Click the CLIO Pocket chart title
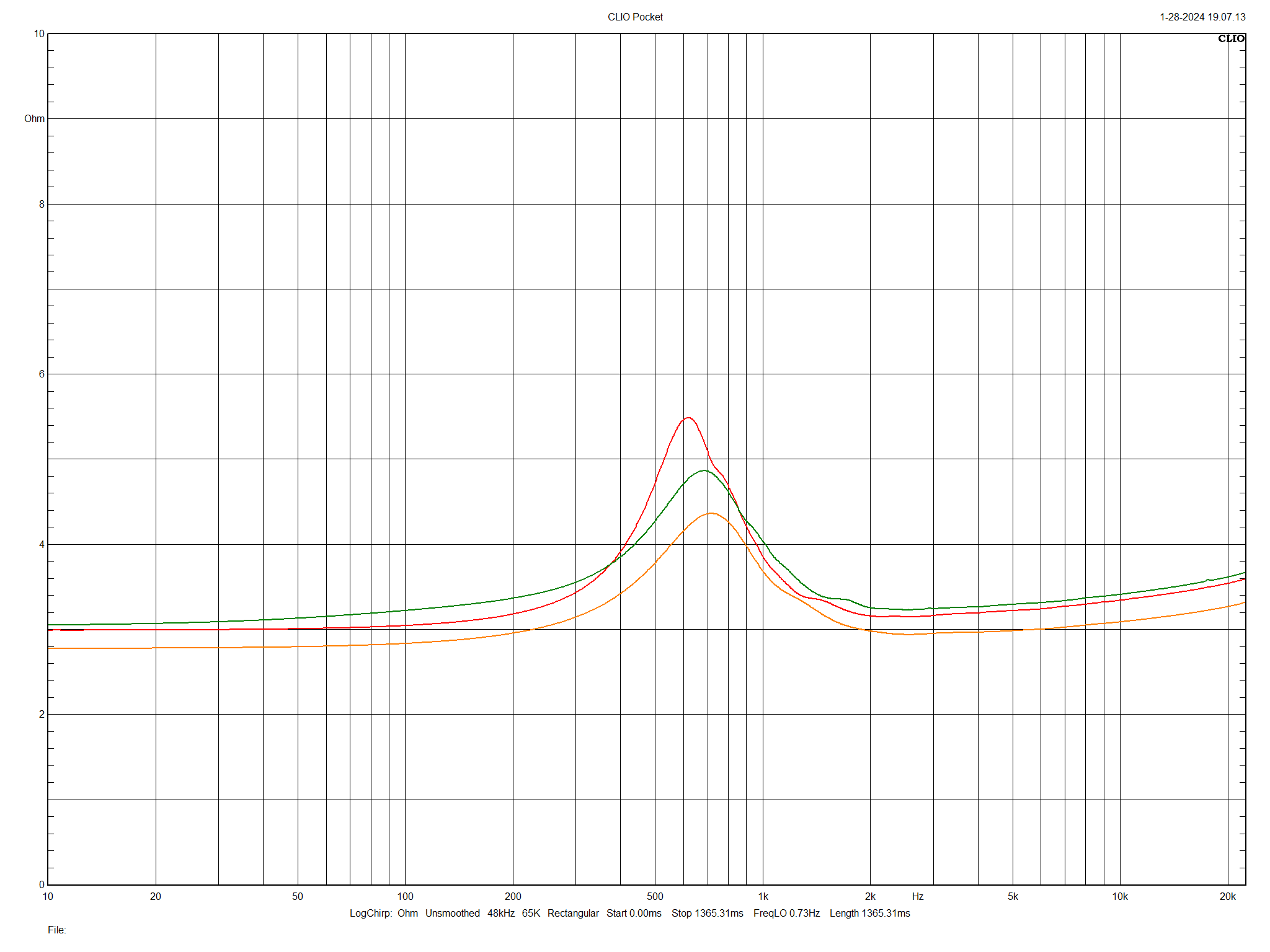 point(635,17)
